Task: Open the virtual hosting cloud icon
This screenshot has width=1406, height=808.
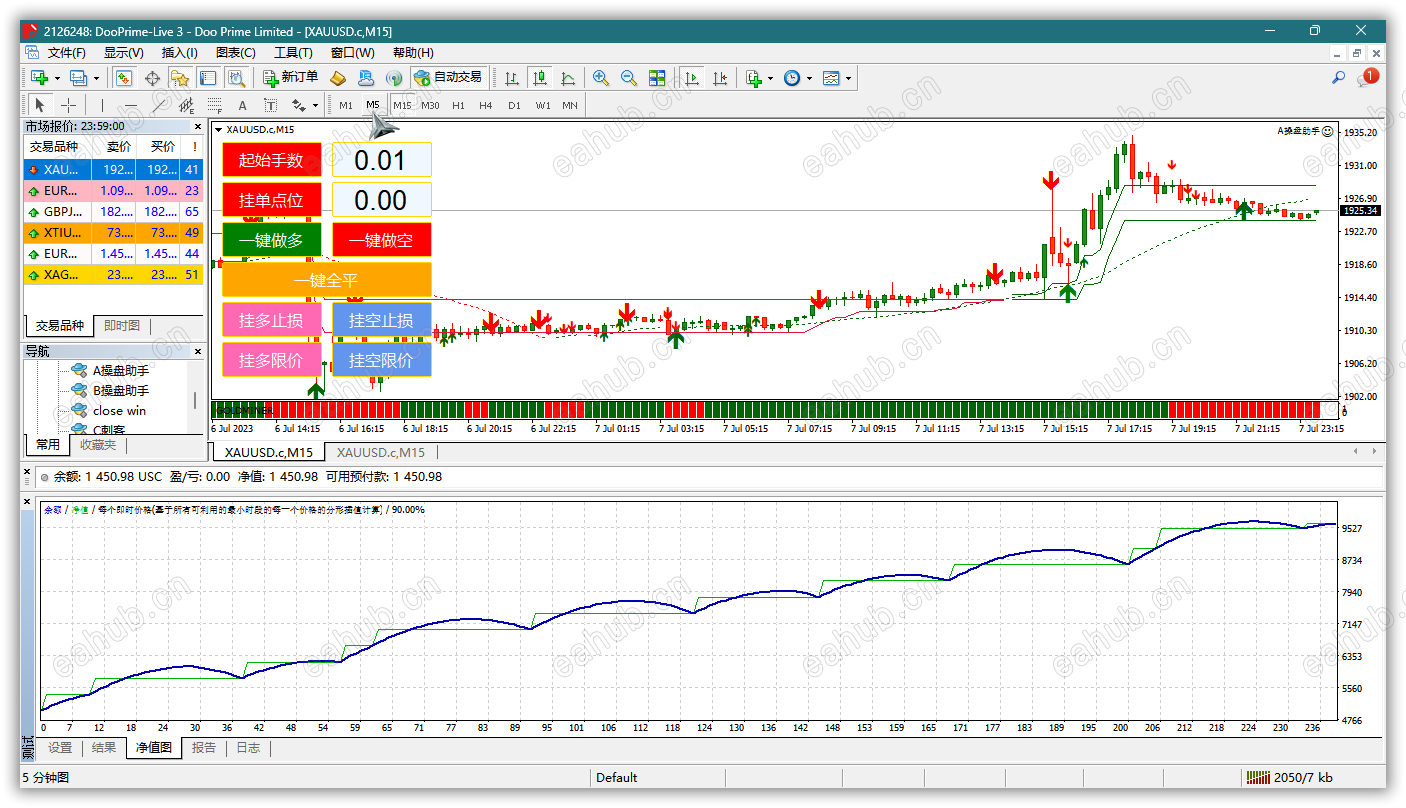Action: pyautogui.click(x=366, y=77)
